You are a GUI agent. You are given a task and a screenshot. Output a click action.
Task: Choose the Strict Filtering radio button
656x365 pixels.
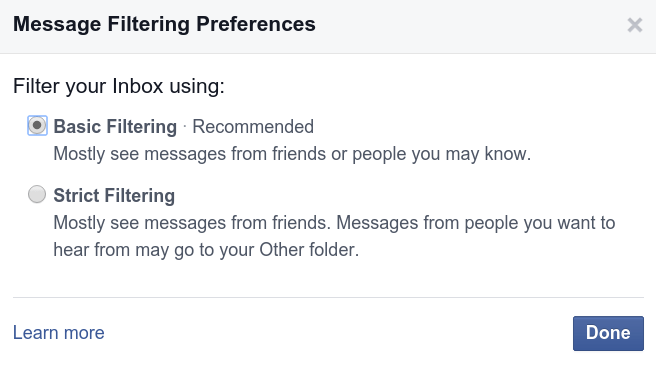tap(37, 194)
